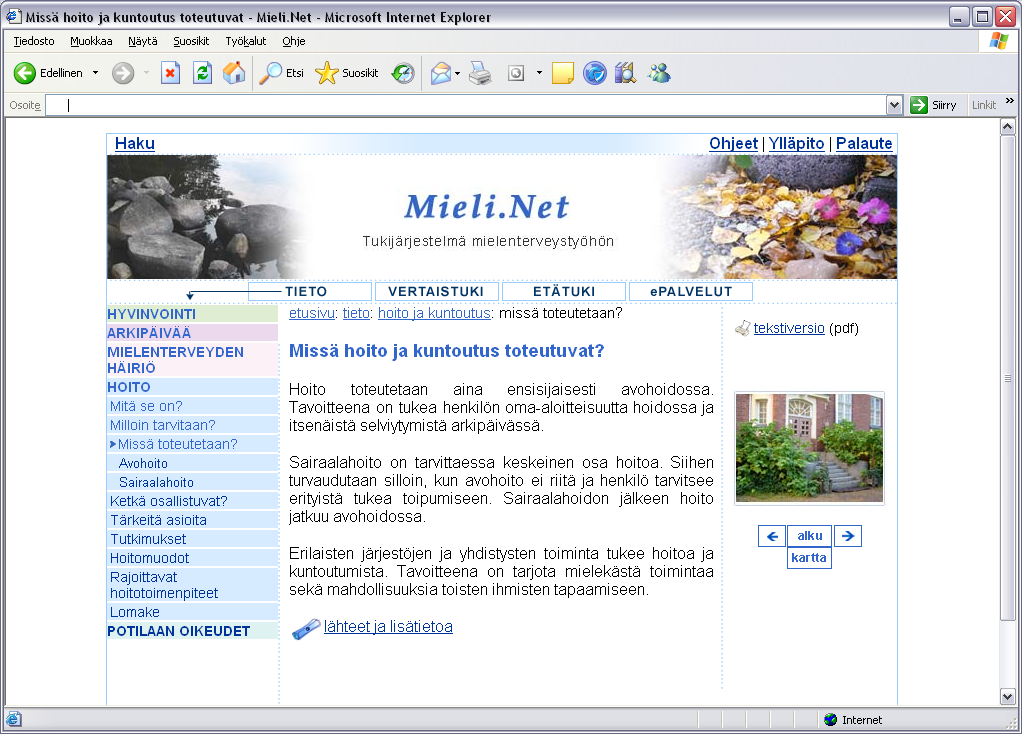Image resolution: width=1022 pixels, height=734 pixels.
Task: Open the address bar dropdown list
Action: (x=894, y=105)
